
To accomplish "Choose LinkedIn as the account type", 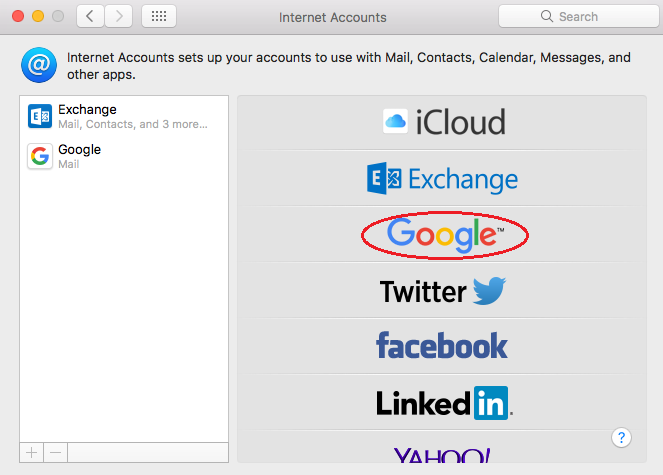I will click(442, 403).
